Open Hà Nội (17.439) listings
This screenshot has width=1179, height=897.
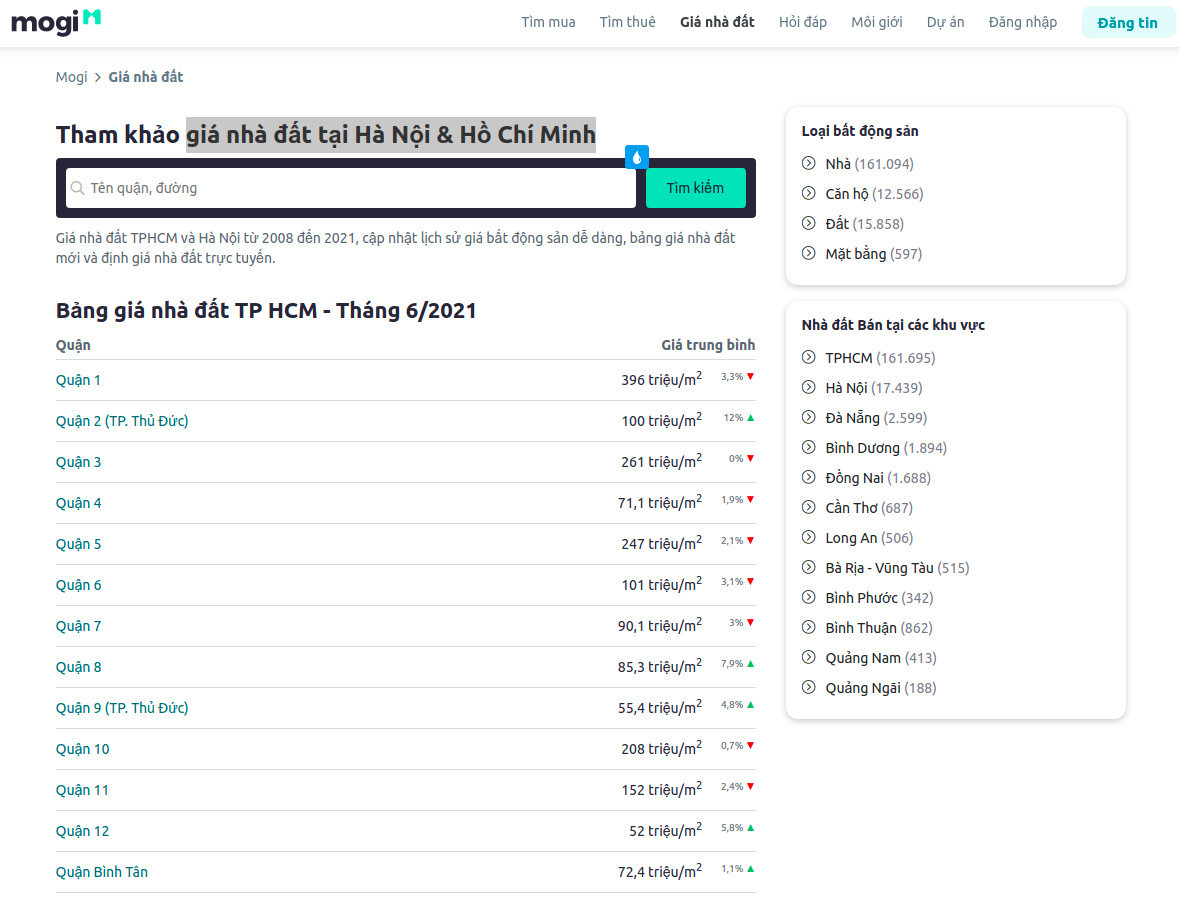pos(874,388)
